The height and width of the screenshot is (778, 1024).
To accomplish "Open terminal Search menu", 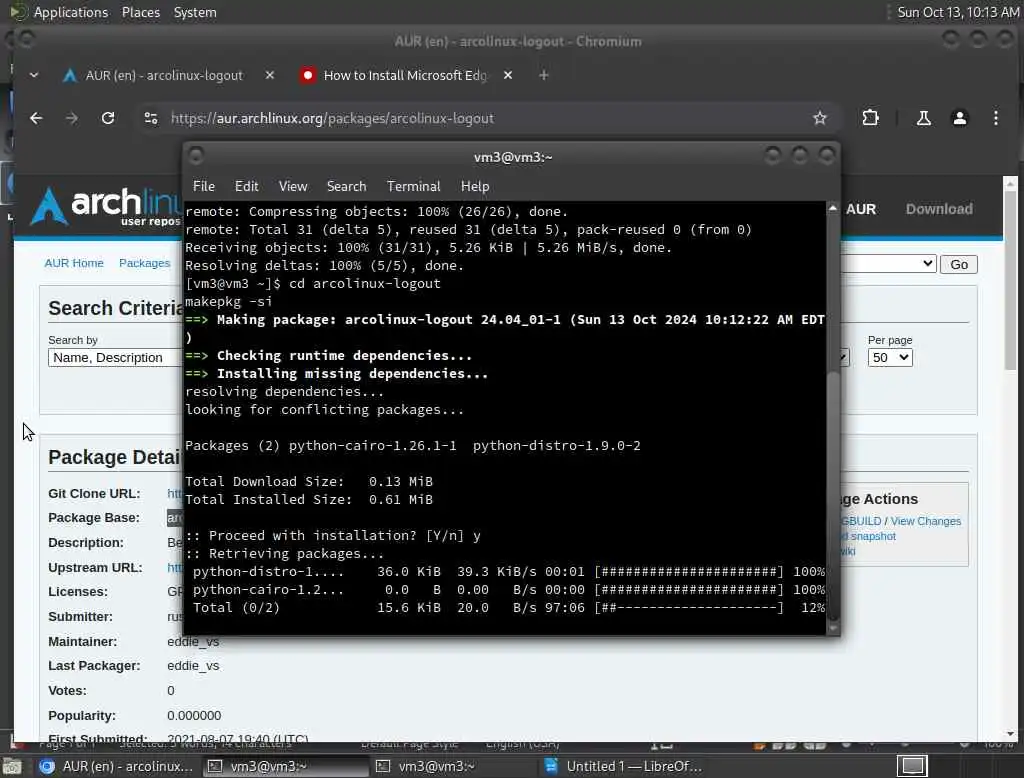I will click(x=346, y=186).
